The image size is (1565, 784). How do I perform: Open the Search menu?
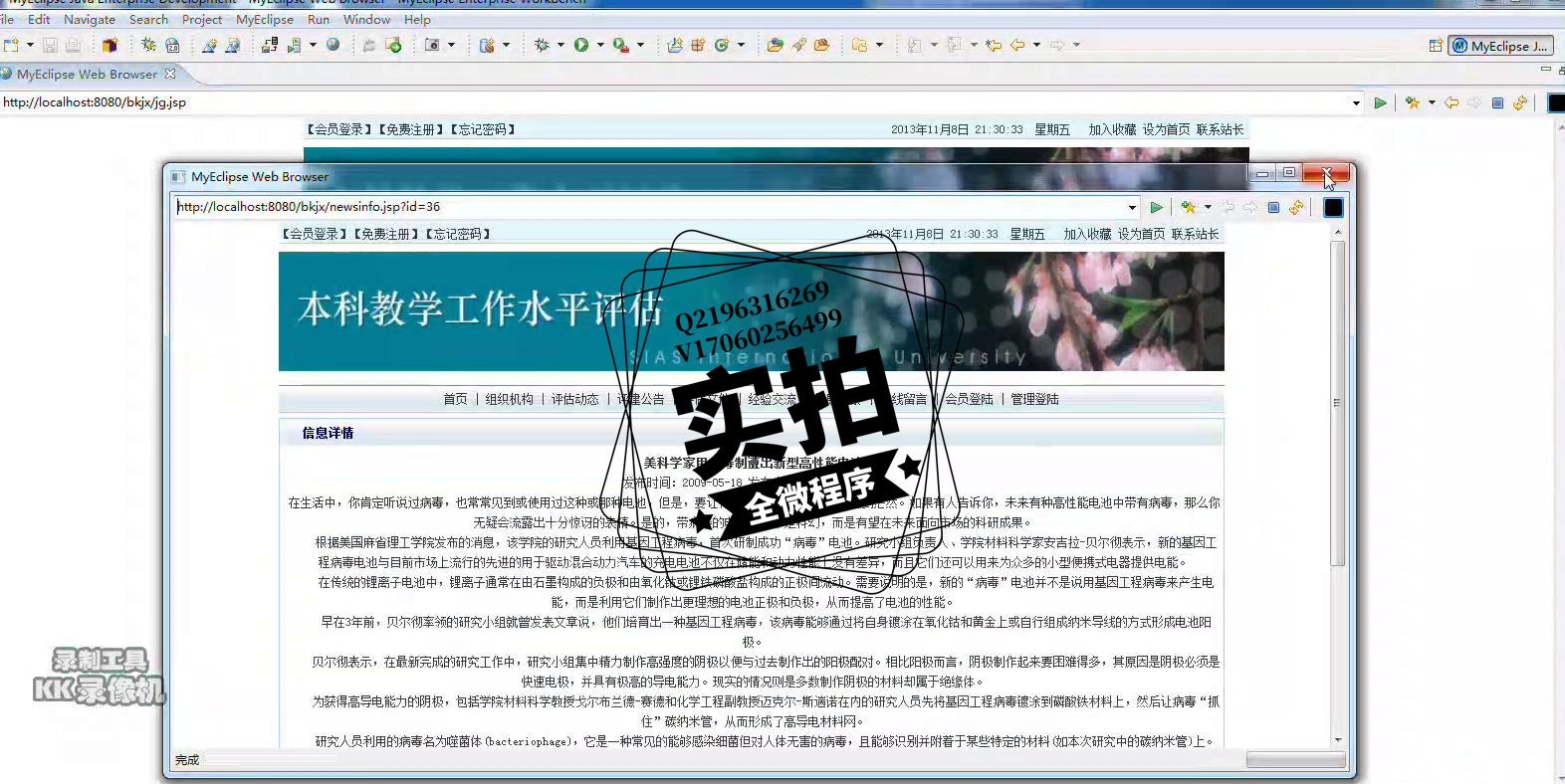click(x=148, y=19)
